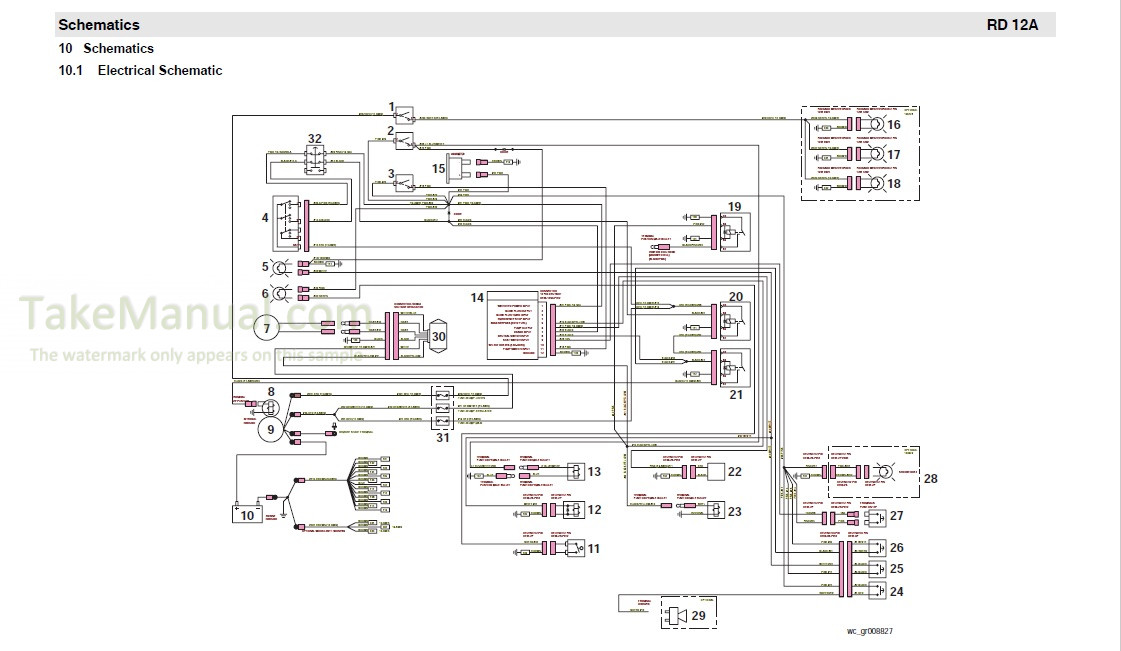Click the "RD 12A" model label
Screen dimensions: 1121x651
tap(1012, 25)
